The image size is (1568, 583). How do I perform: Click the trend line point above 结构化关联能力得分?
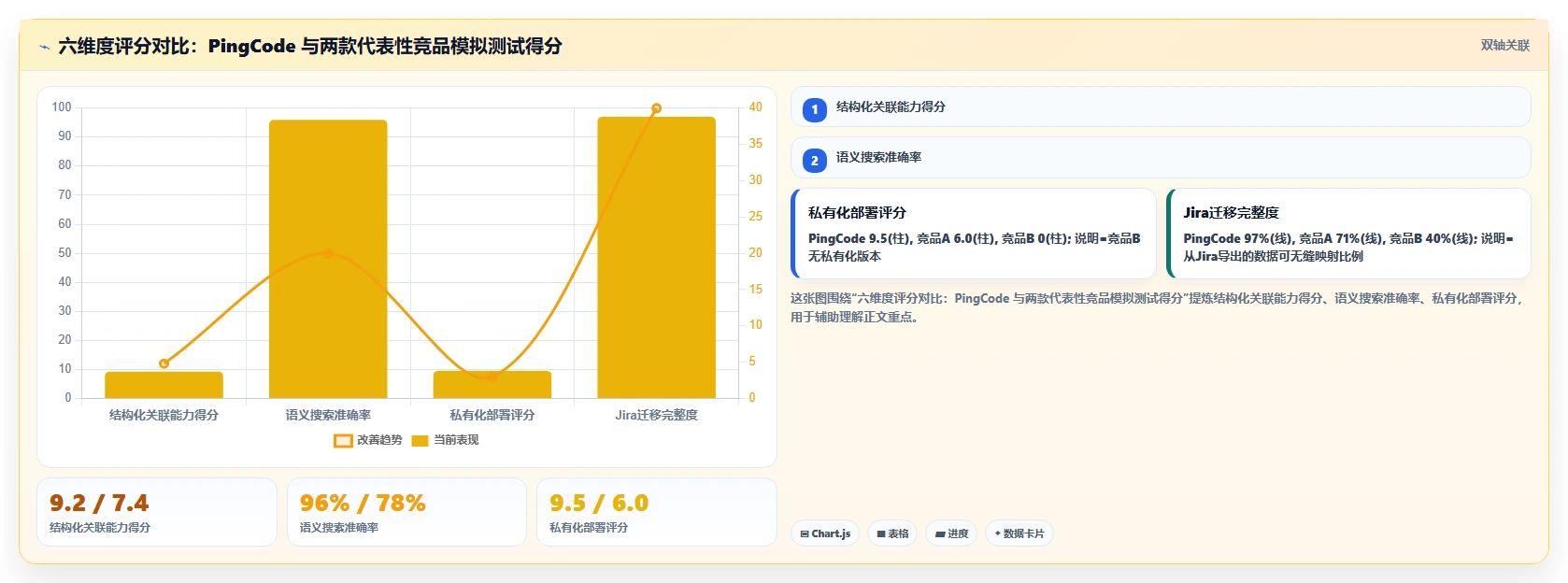click(x=164, y=363)
